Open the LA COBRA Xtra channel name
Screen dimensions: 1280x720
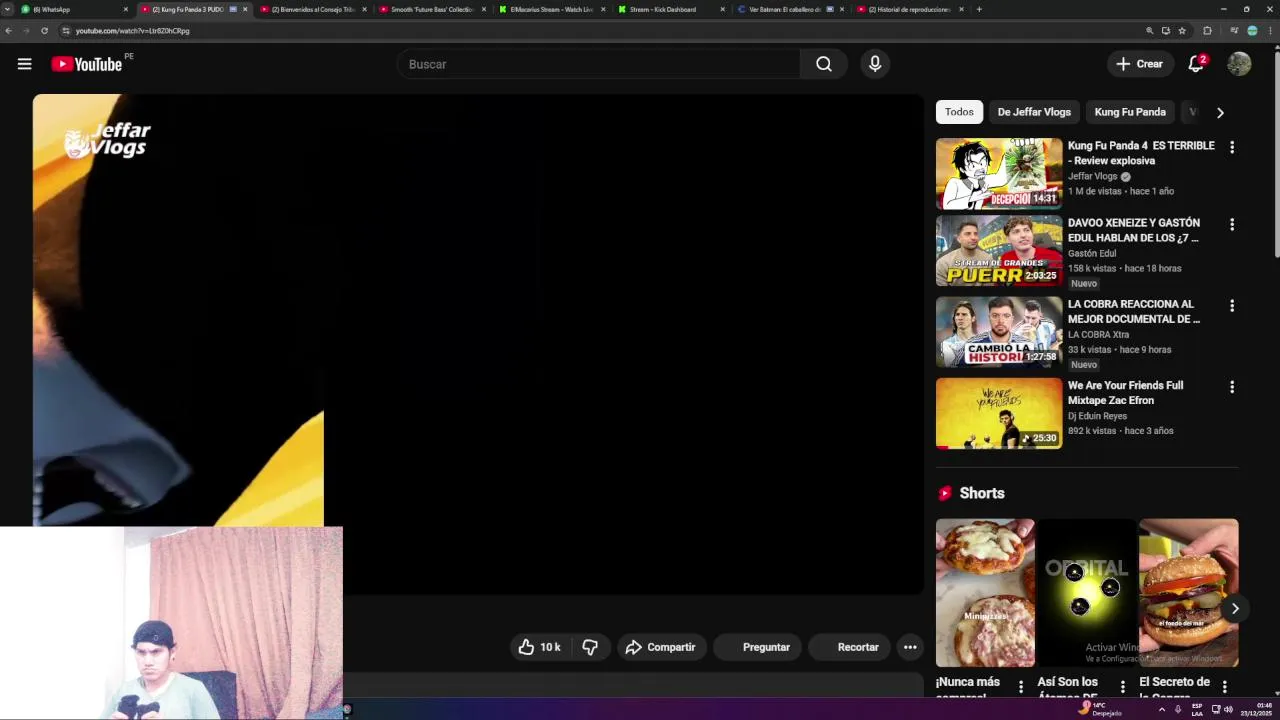point(1098,334)
